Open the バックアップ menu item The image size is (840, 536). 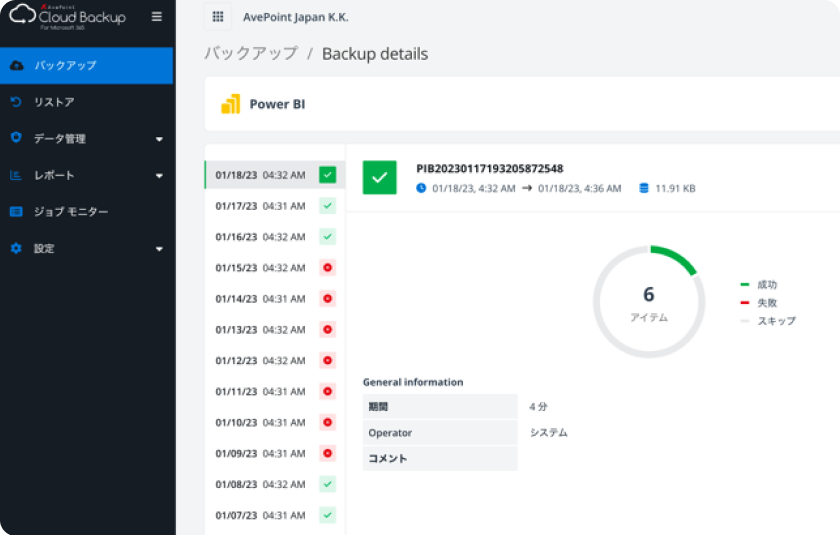[86, 65]
